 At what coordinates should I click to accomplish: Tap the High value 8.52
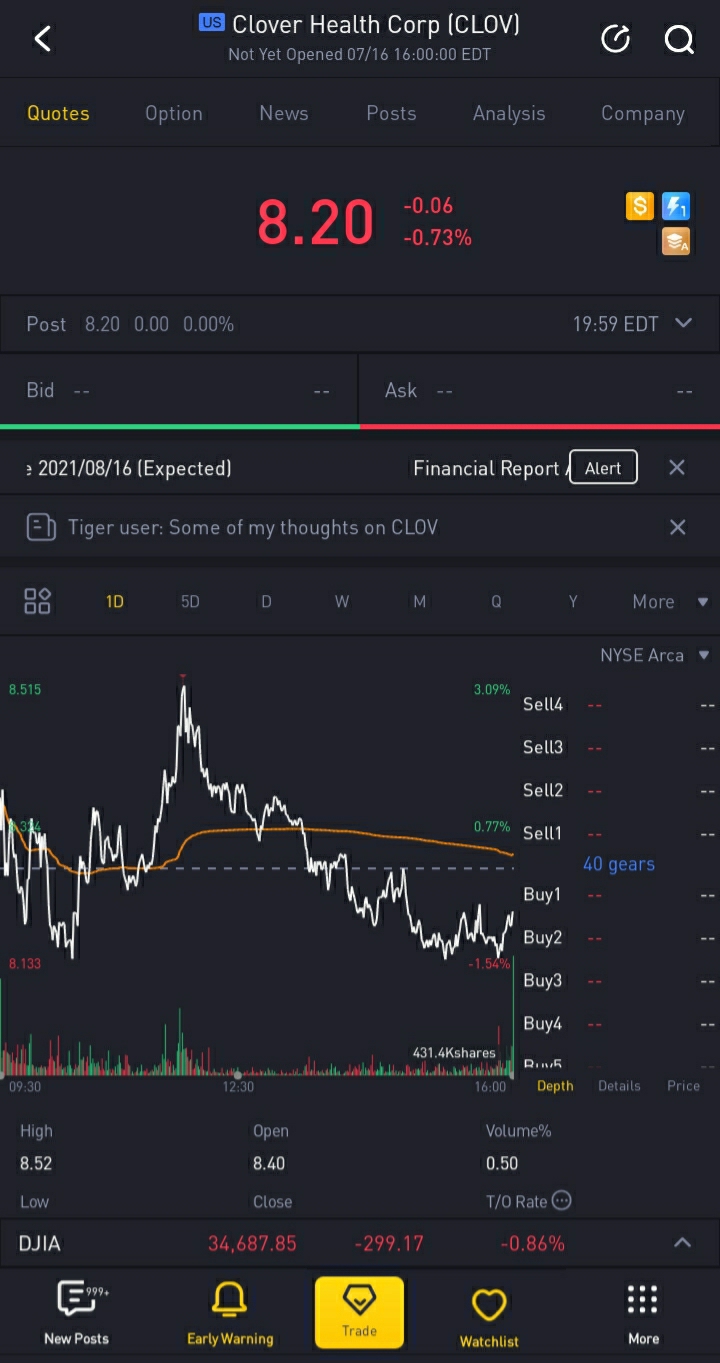point(36,1163)
